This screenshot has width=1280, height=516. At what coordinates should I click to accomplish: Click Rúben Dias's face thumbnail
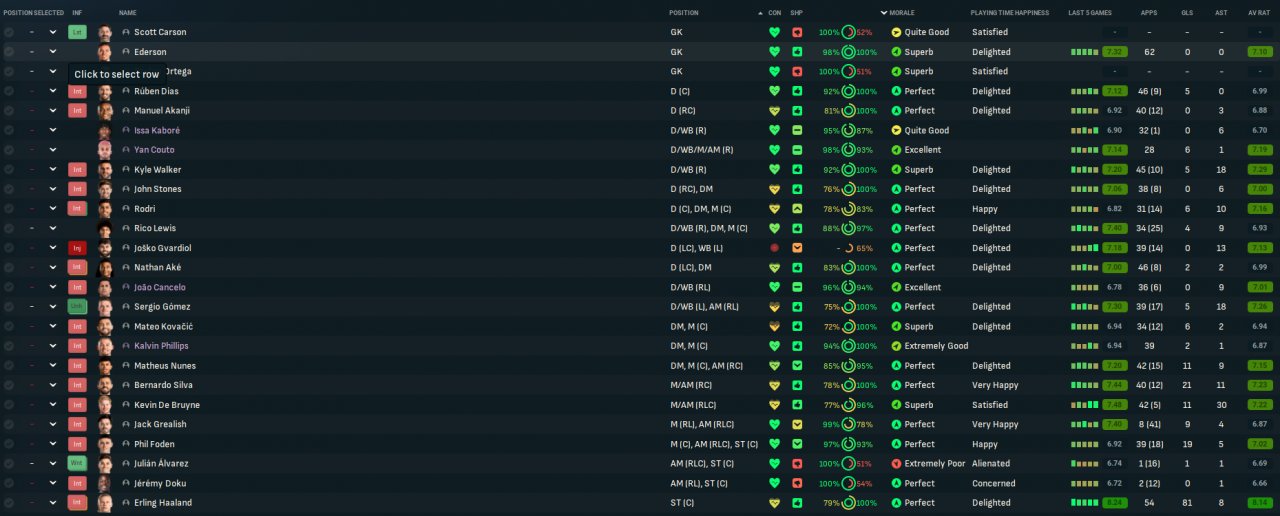pyautogui.click(x=105, y=91)
